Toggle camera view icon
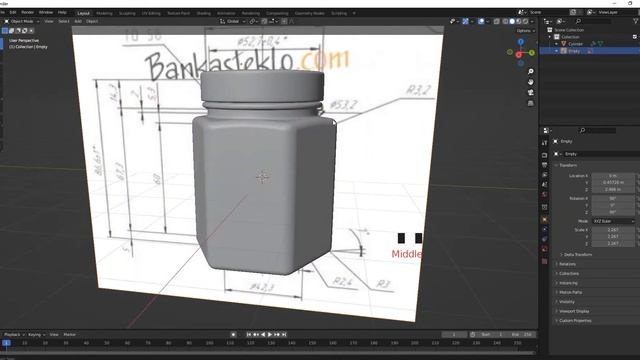Image resolution: width=640 pixels, height=360 pixels. (x=531, y=93)
